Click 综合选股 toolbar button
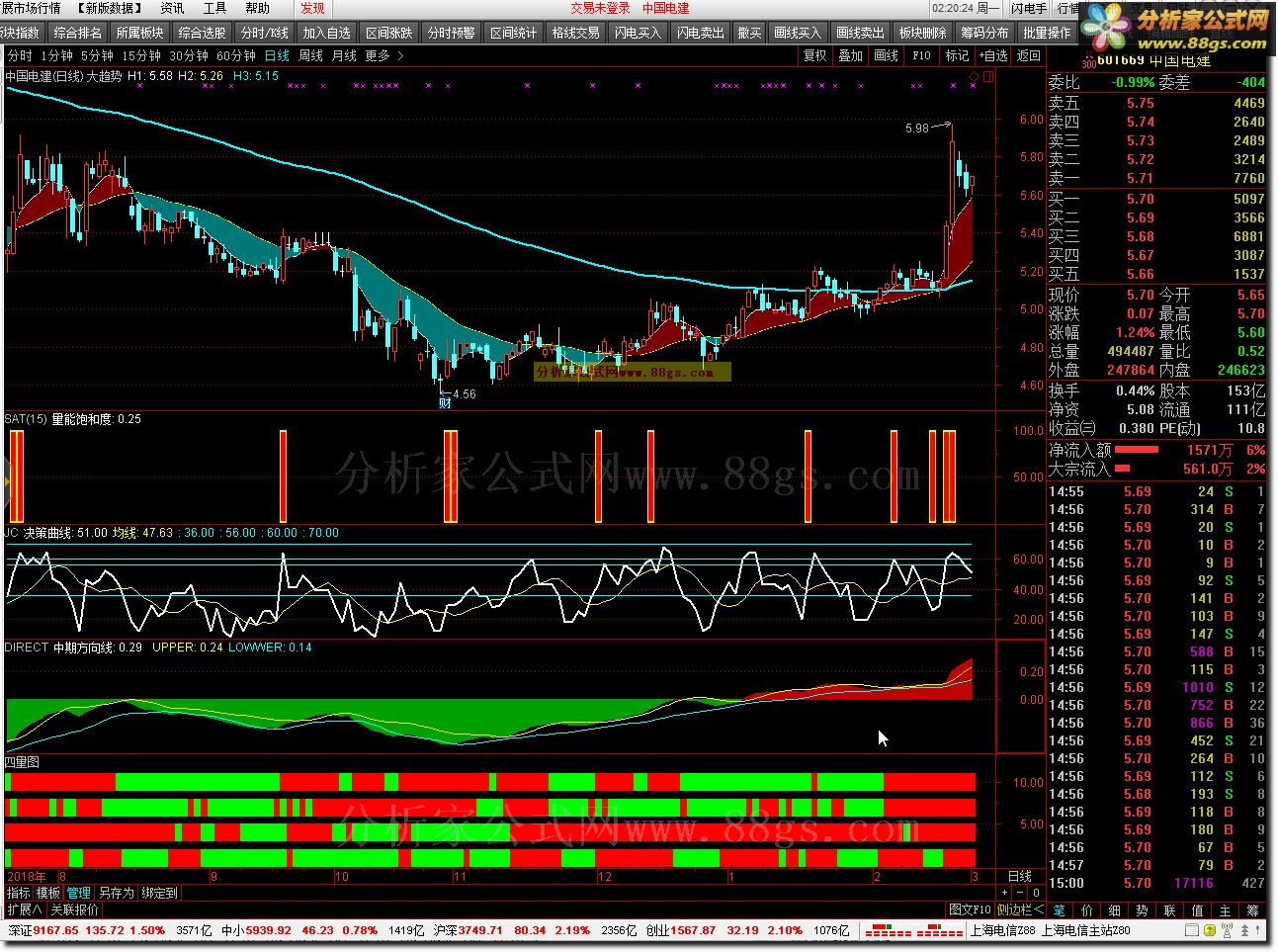The width and height of the screenshot is (1278, 952). (203, 33)
